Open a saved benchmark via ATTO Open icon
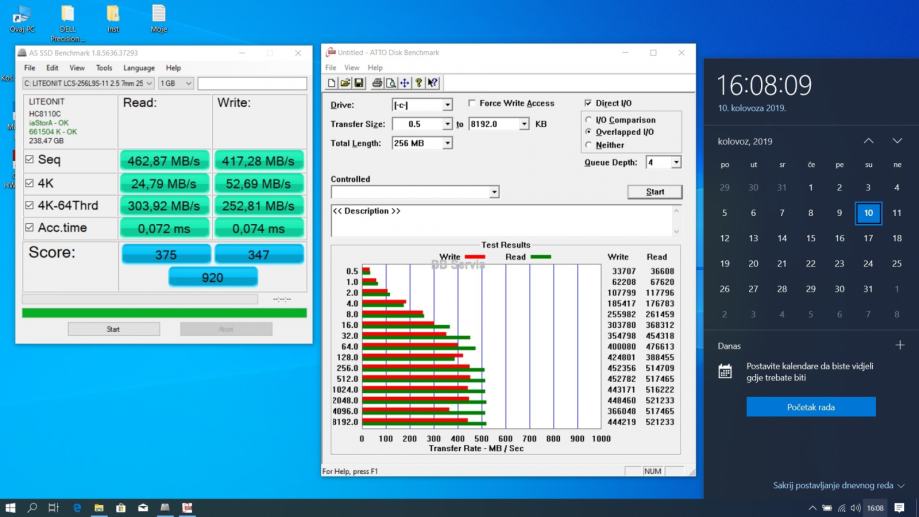The image size is (919, 517). click(x=345, y=83)
